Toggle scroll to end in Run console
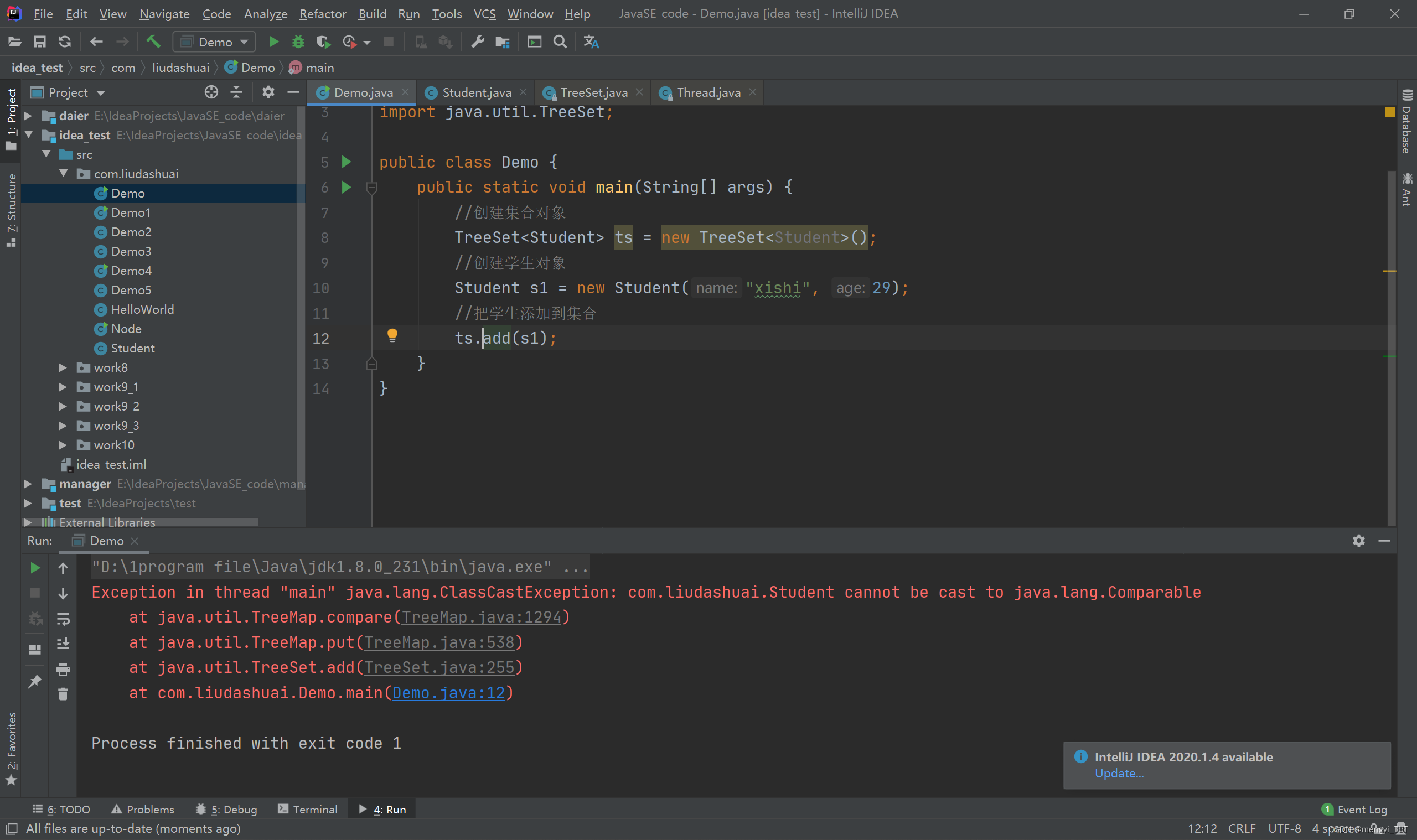1417x840 pixels. click(x=63, y=644)
